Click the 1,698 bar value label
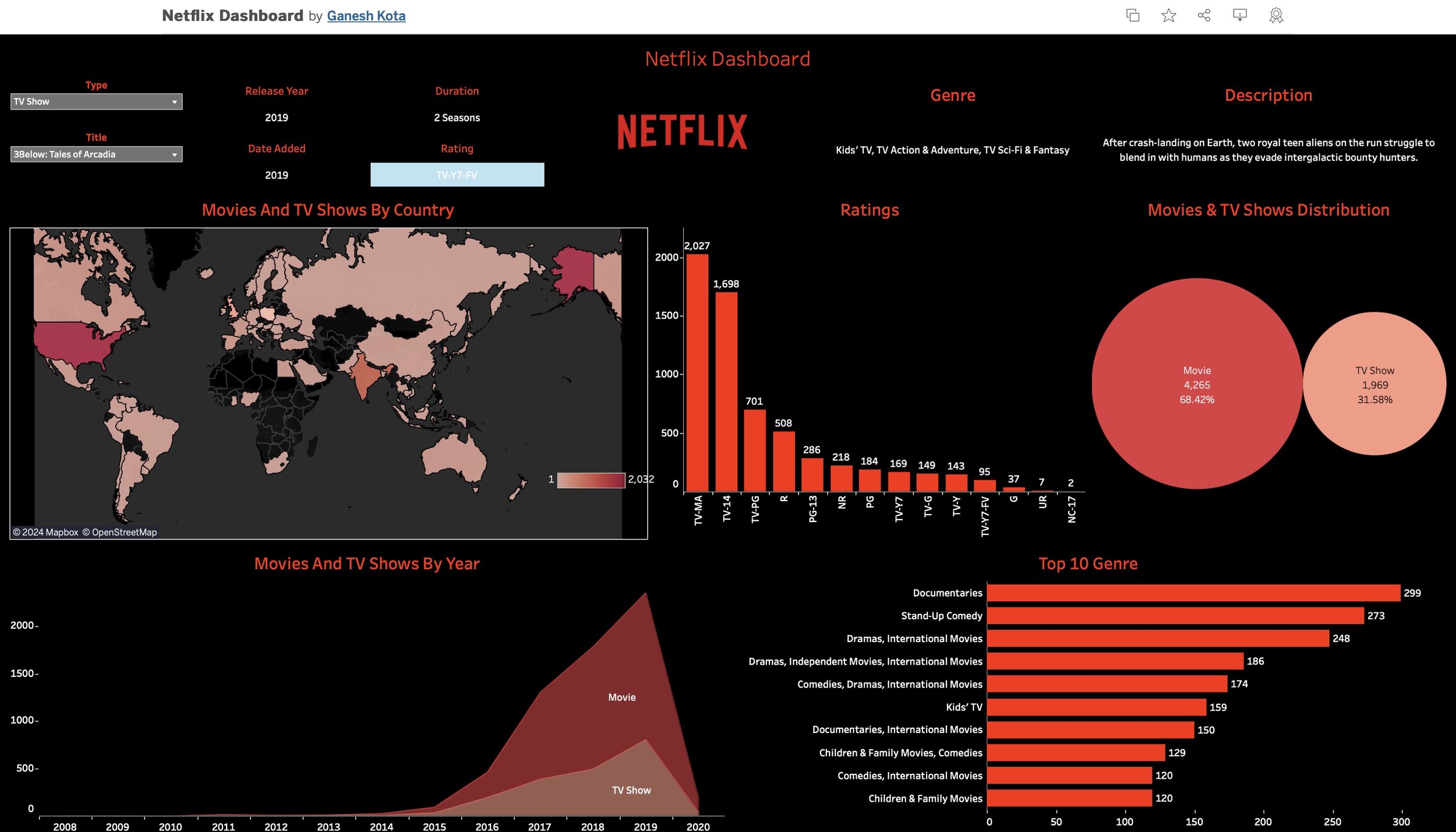The height and width of the screenshot is (832, 1456). pos(726,284)
